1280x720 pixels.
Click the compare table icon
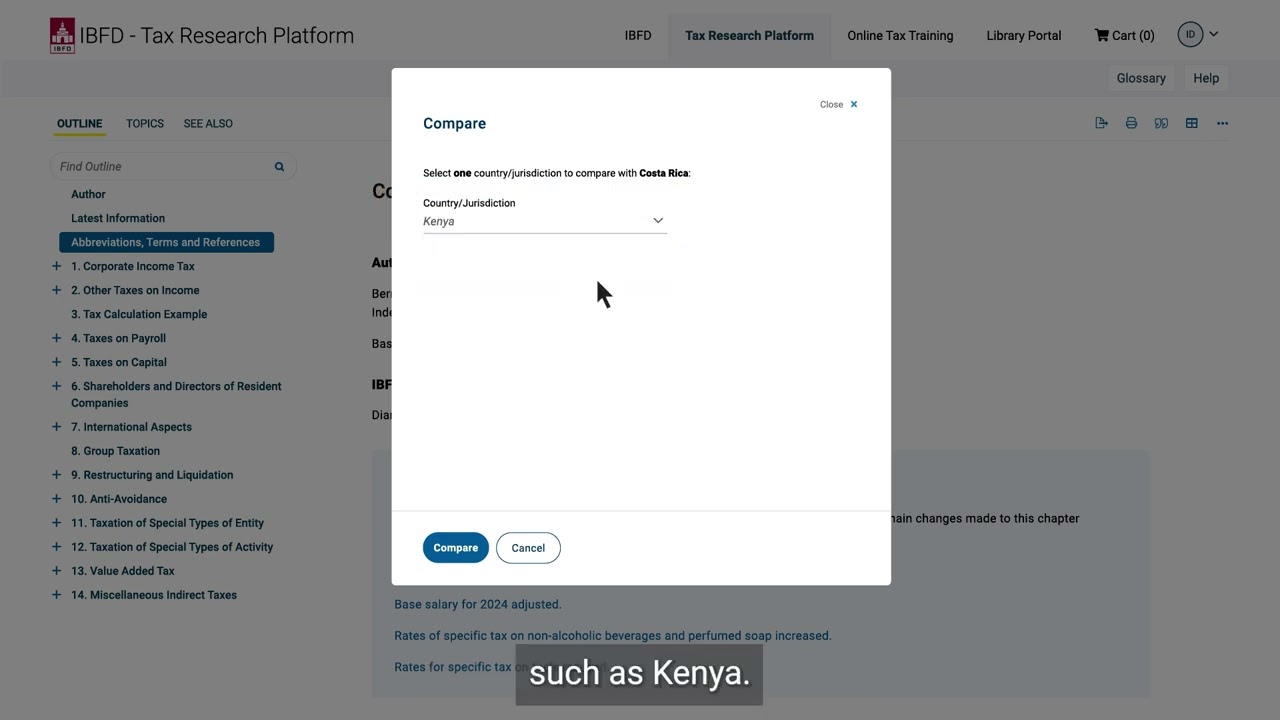[1191, 123]
